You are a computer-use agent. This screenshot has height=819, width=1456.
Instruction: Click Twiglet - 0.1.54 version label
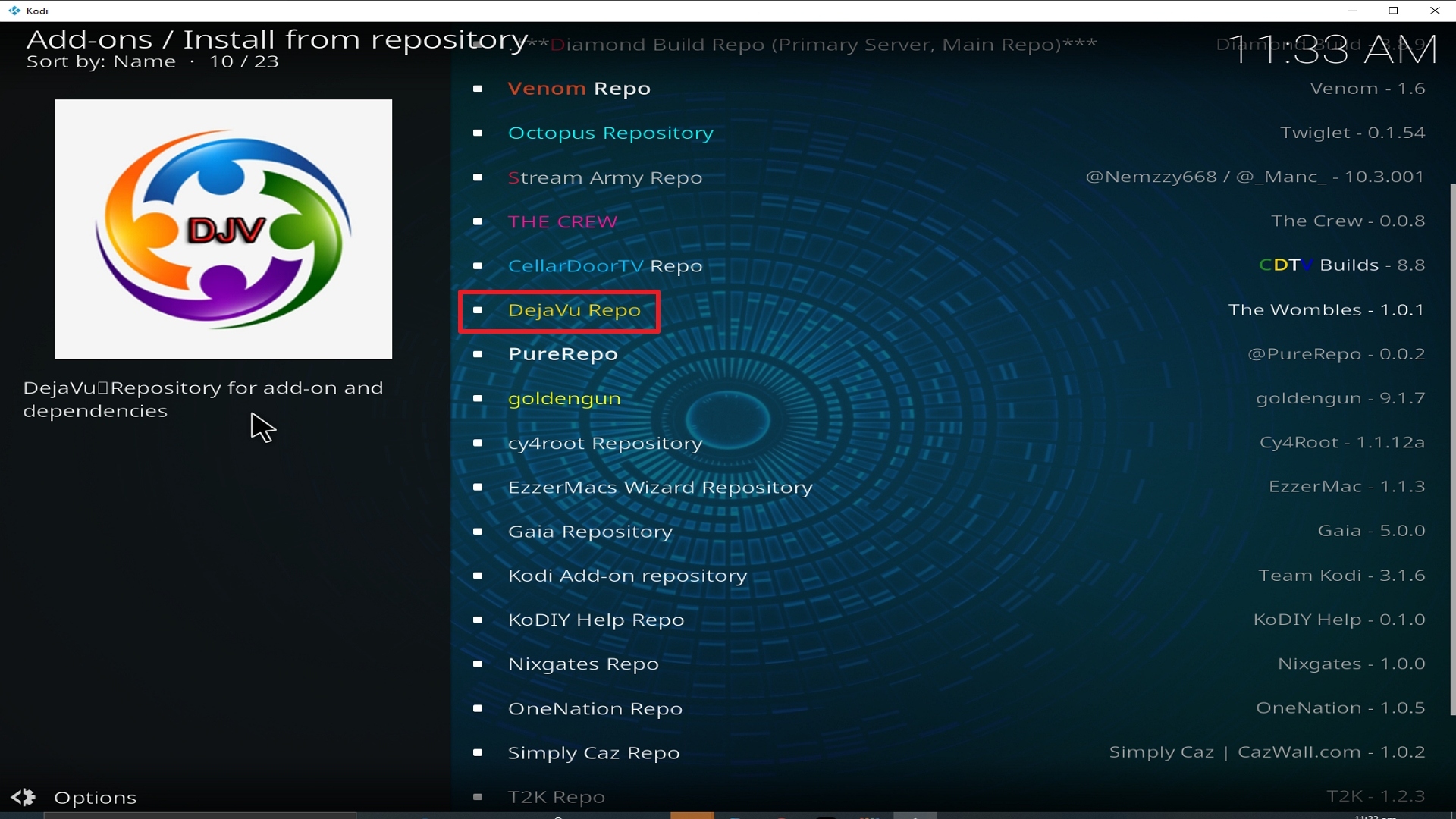tap(1353, 133)
